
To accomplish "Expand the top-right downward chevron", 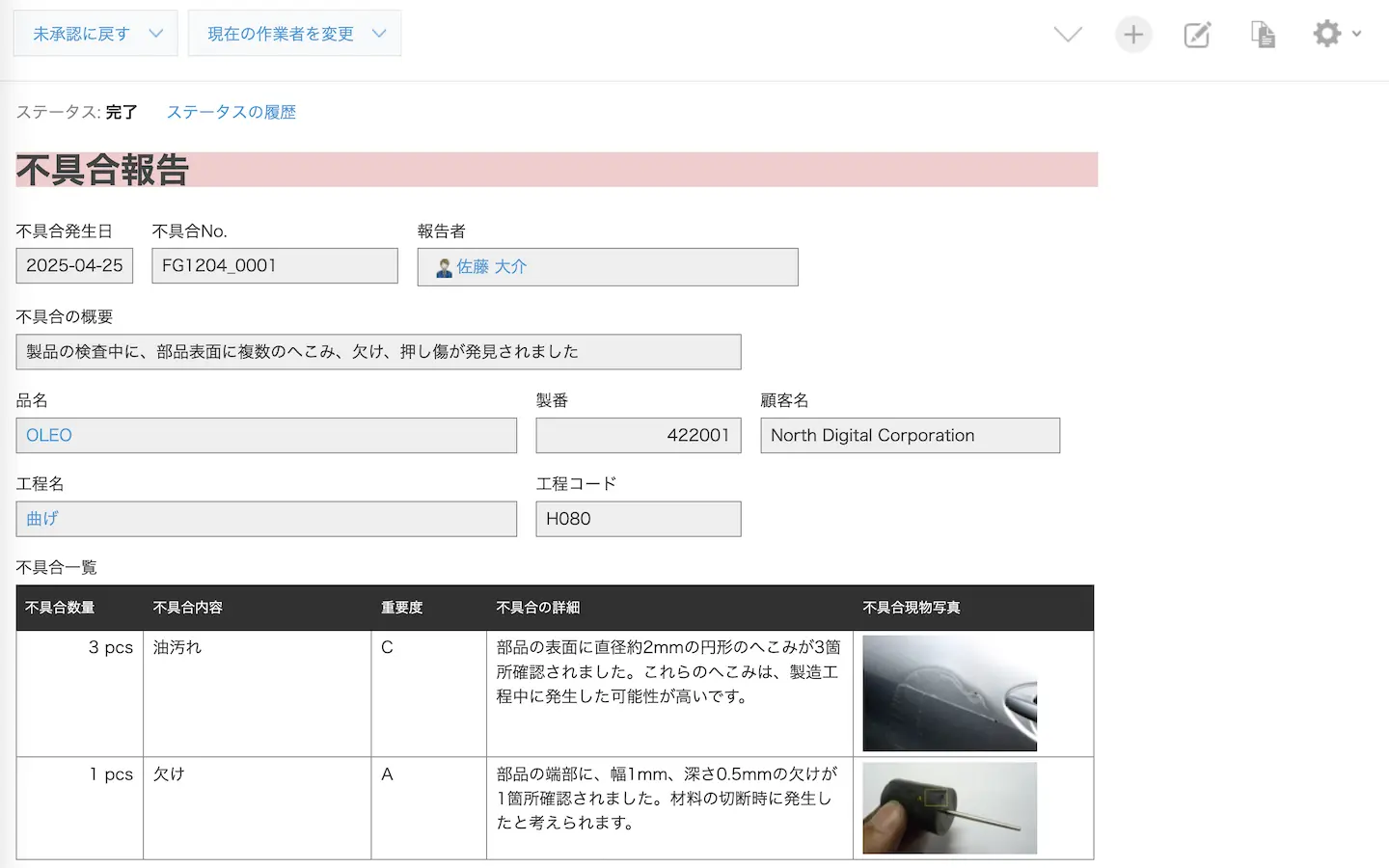I will pyautogui.click(x=1068, y=35).
